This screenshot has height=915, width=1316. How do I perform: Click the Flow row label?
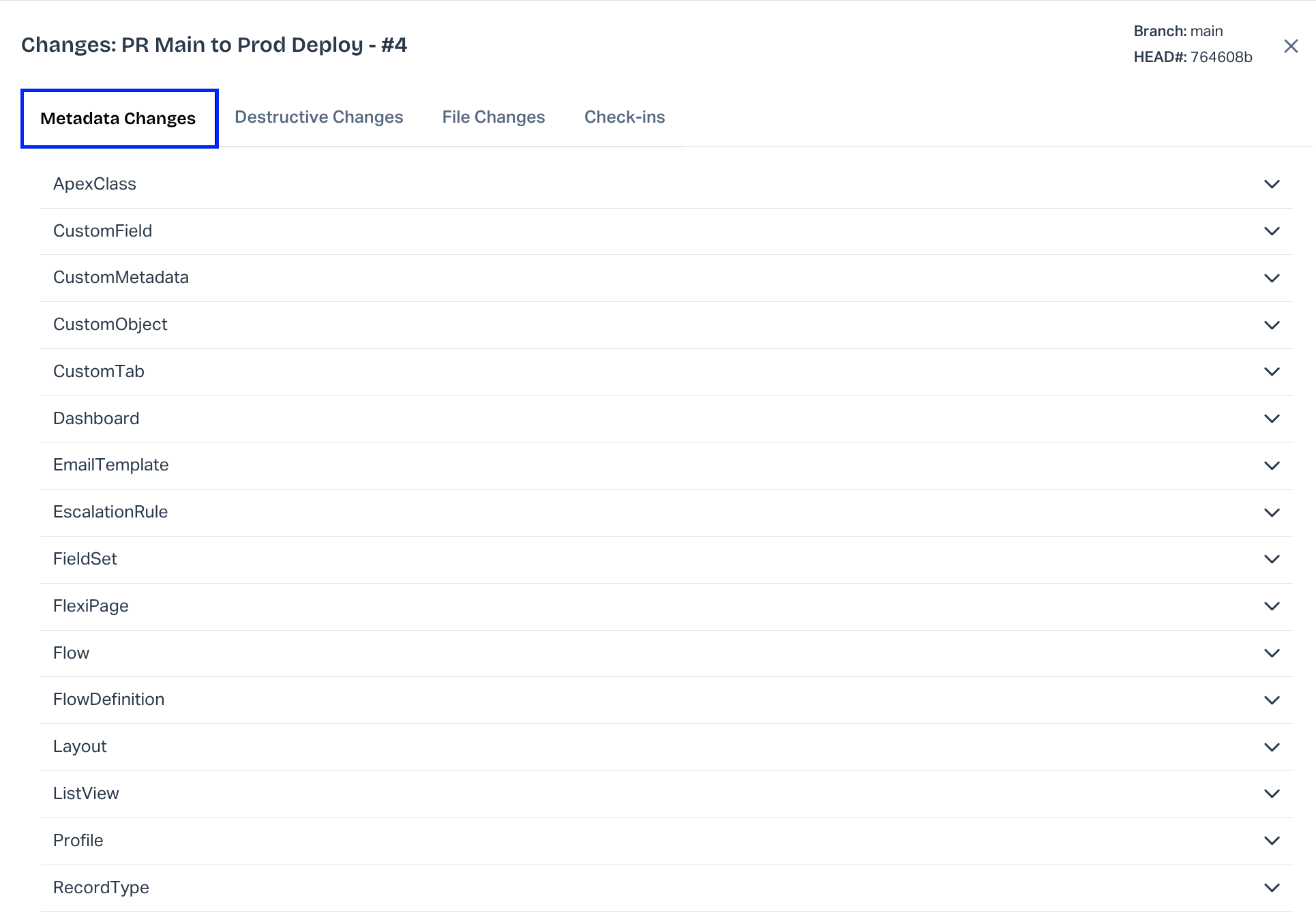tap(72, 653)
